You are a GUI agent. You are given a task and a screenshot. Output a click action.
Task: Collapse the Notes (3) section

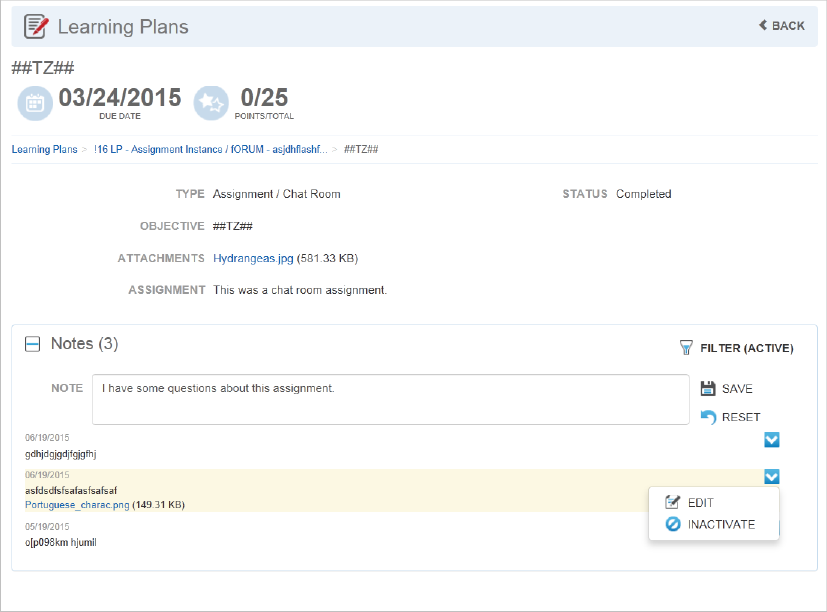pos(33,345)
